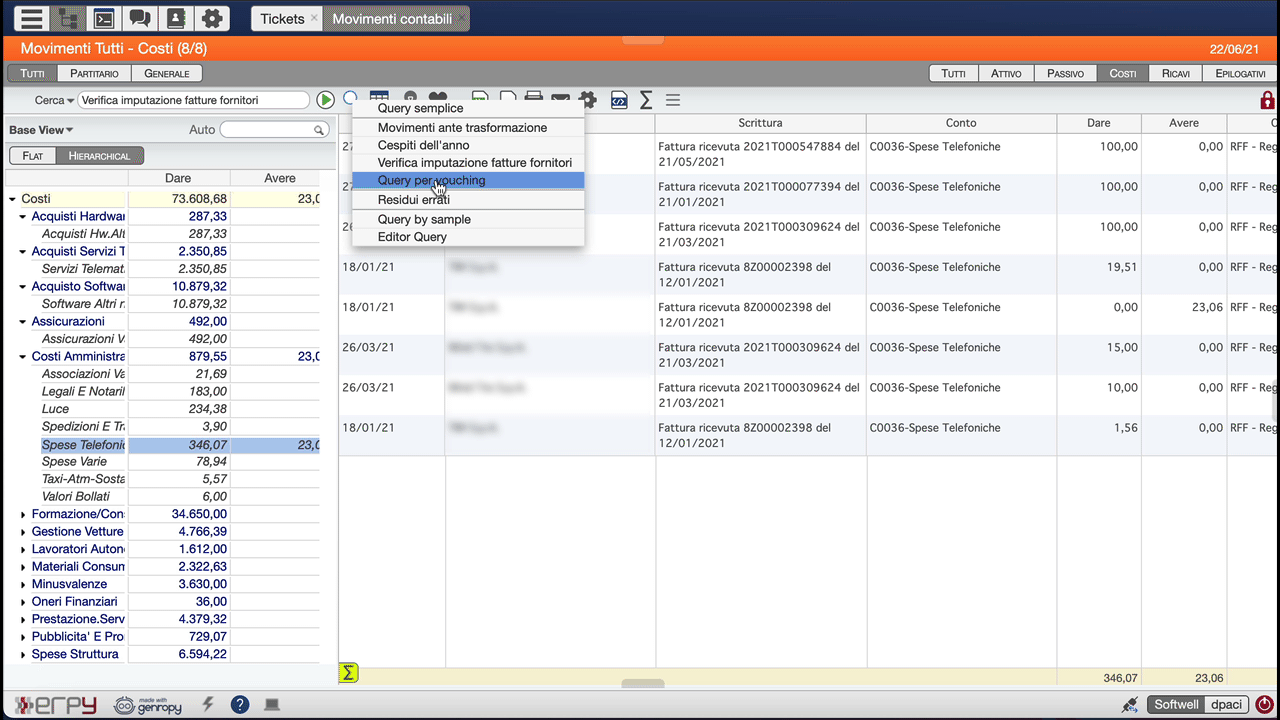Viewport: 1280px width, 720px height.
Task: Choose the Partitario button
Action: [95, 73]
